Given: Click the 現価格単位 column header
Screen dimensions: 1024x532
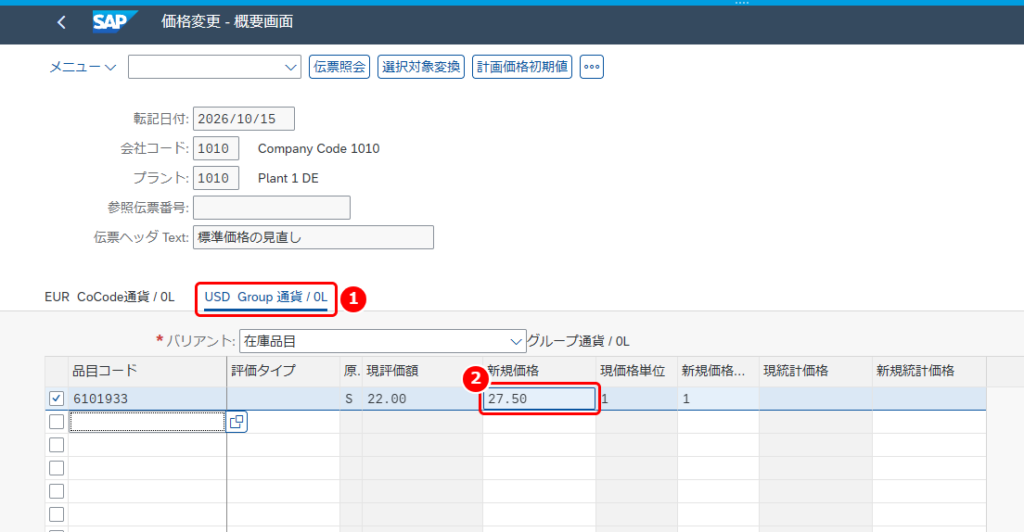Looking at the screenshot, I should [x=637, y=371].
